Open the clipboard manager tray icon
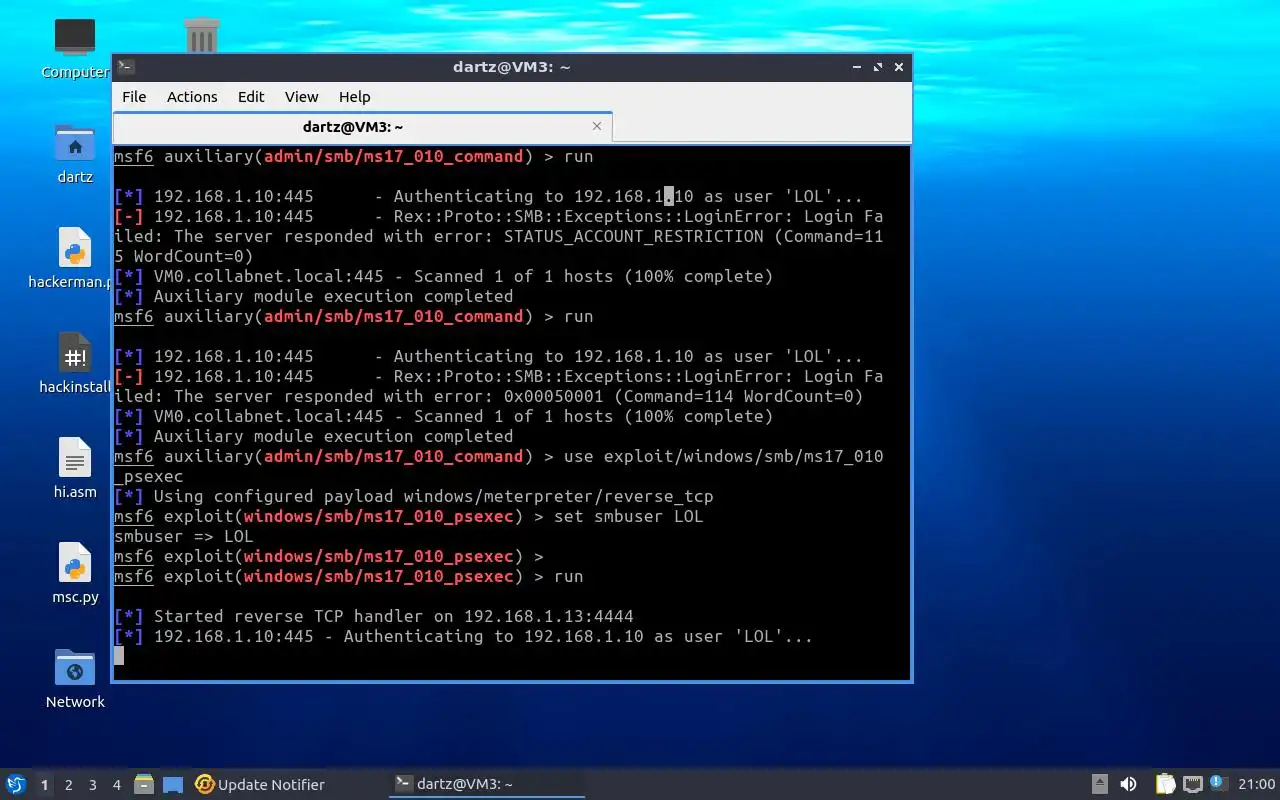The image size is (1280, 800). point(1165,784)
